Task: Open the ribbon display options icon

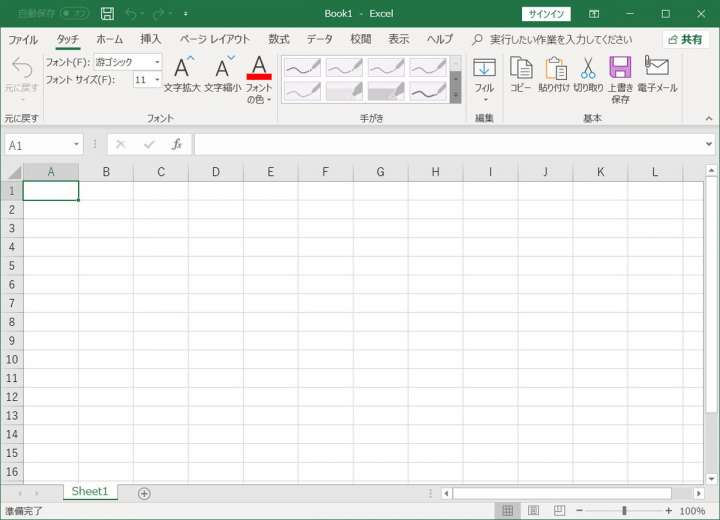Action: coord(594,14)
